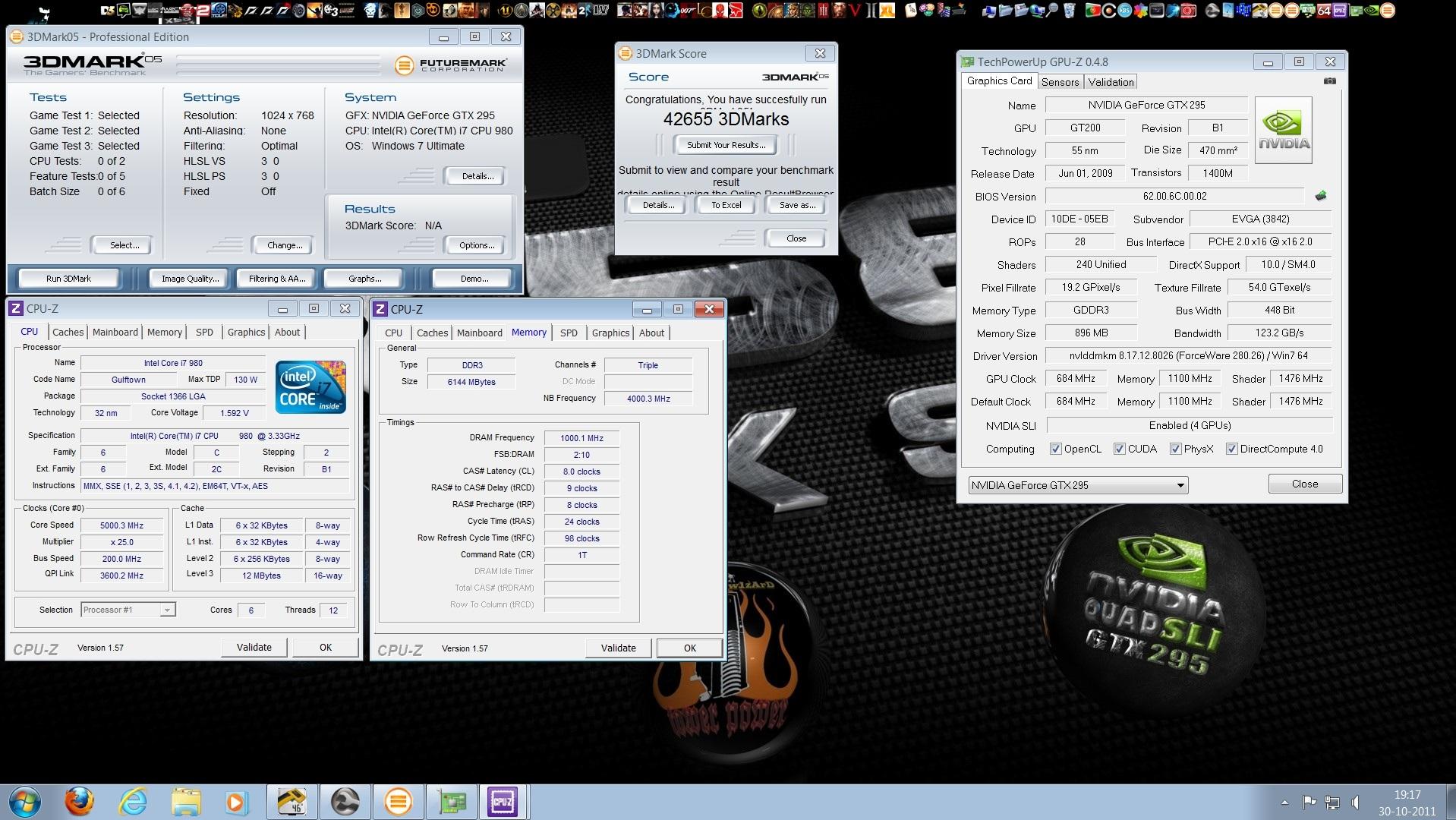
Task: Open the Caches tab in left CPU-Z
Action: (x=68, y=332)
